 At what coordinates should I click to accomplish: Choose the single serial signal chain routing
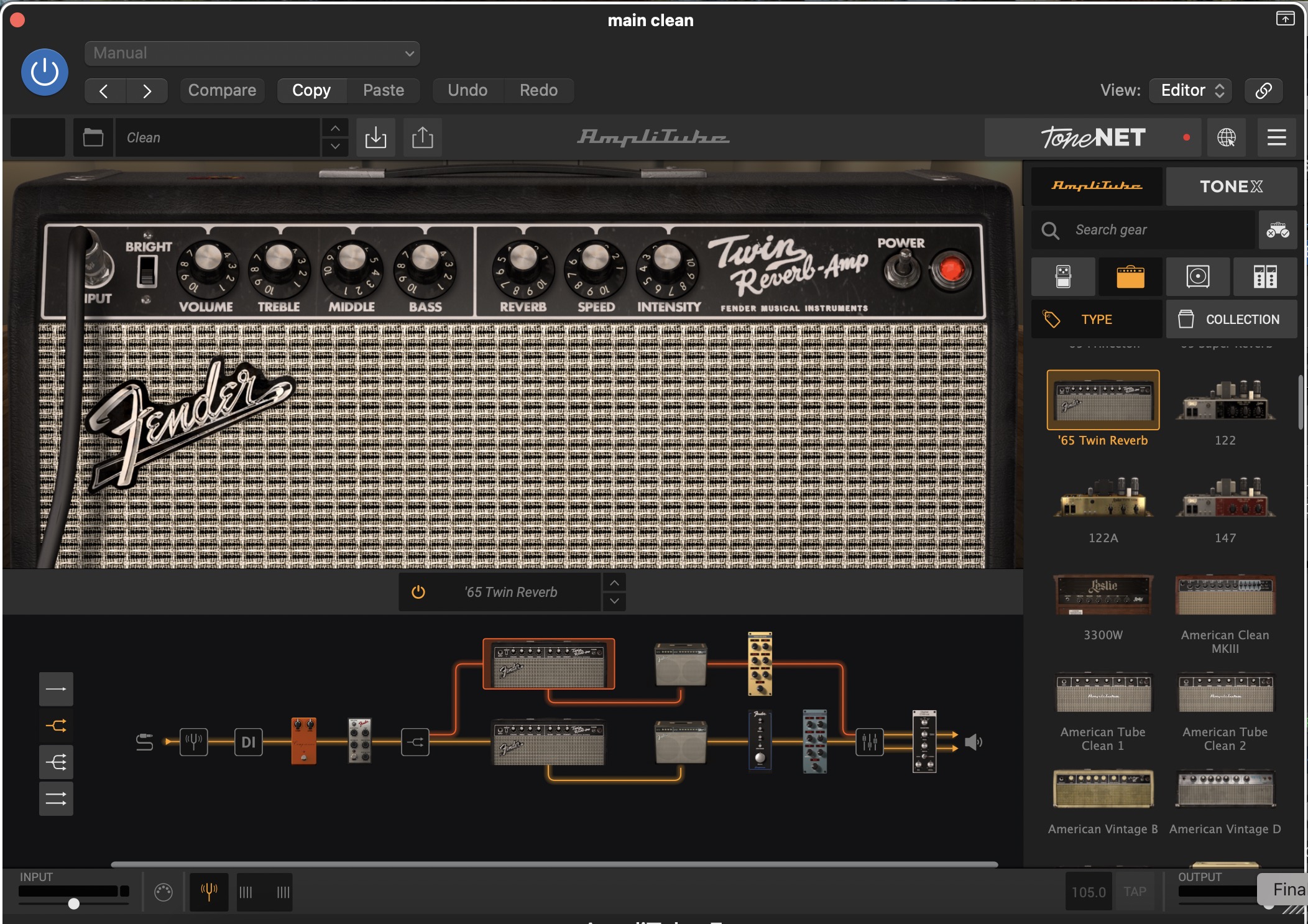coord(56,689)
